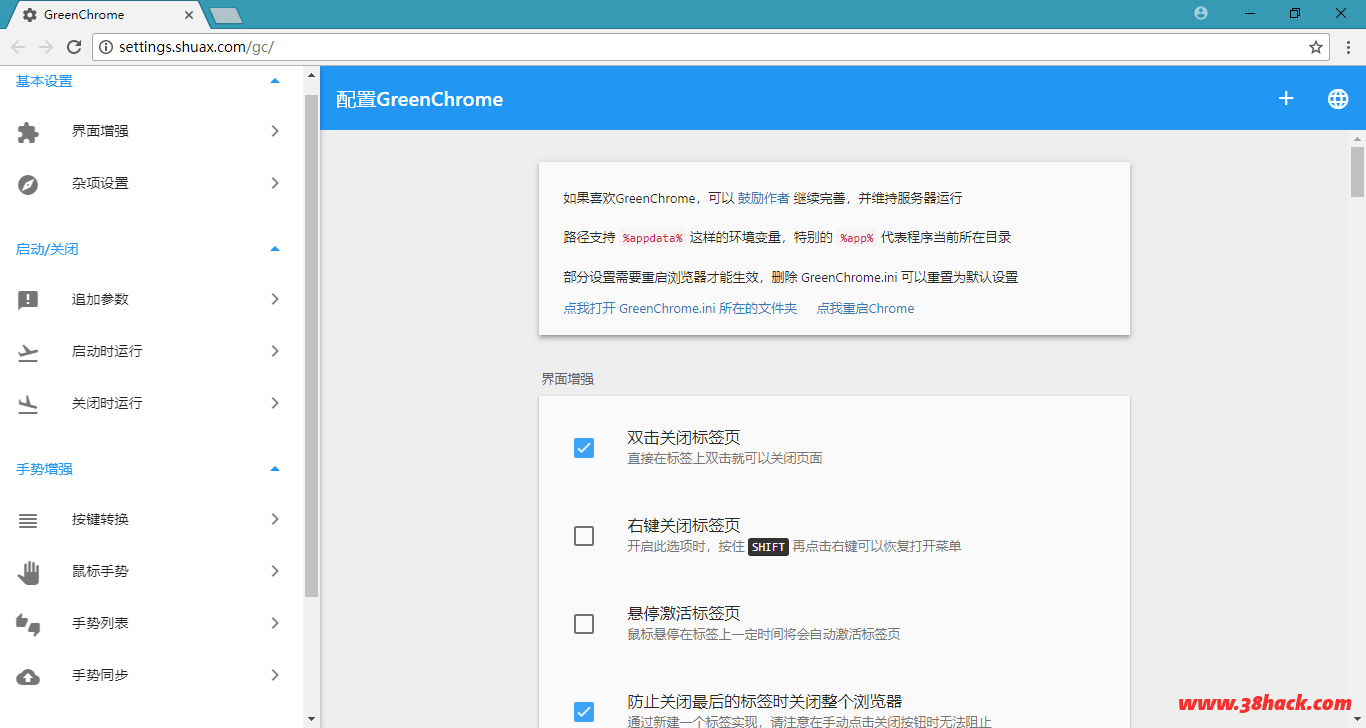
Task: Click the plus icon in the blue header
Action: (1286, 98)
